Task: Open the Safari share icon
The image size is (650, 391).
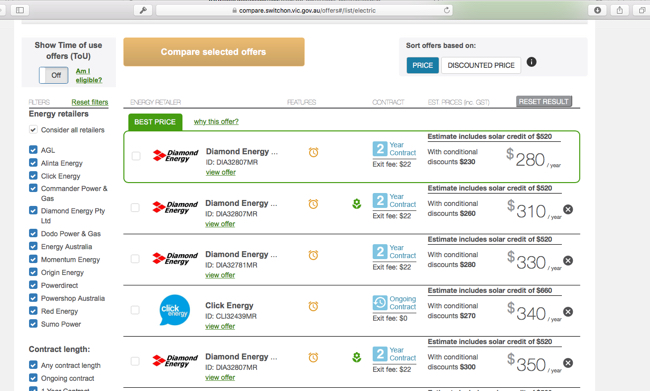Action: click(619, 10)
